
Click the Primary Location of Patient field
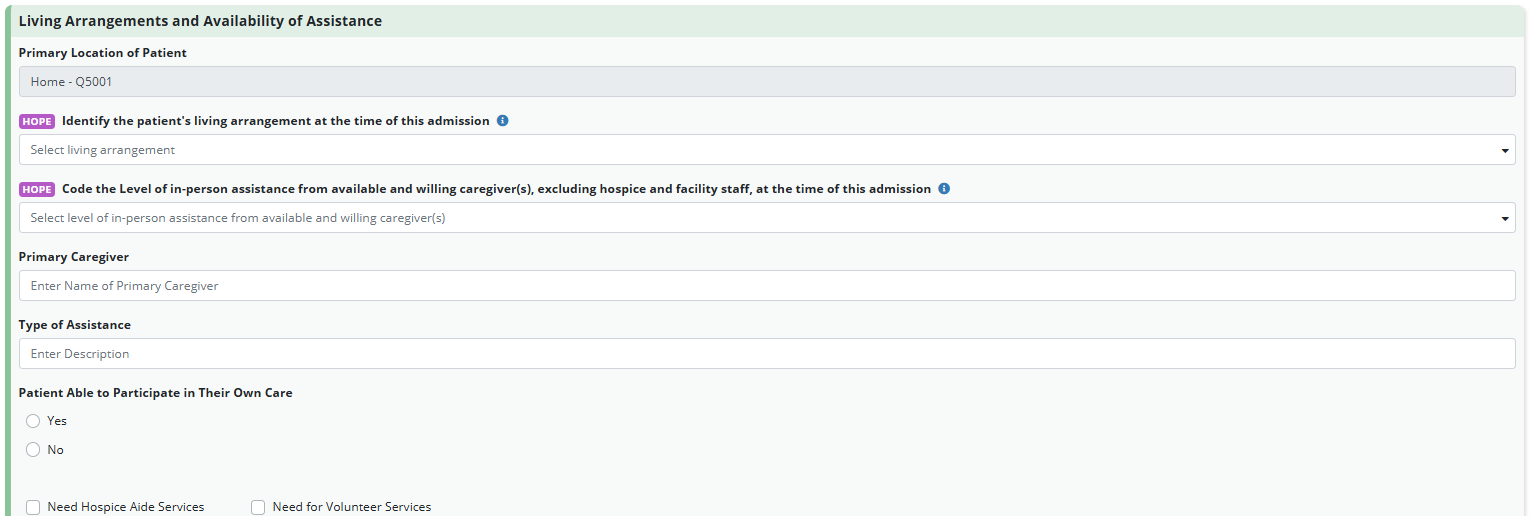point(767,82)
